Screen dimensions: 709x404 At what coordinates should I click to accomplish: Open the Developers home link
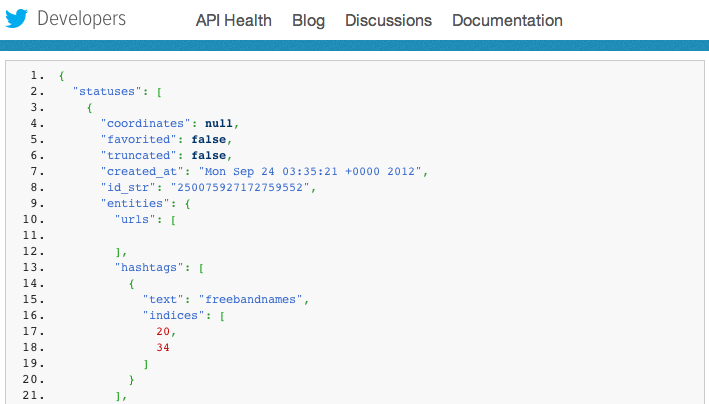[x=83, y=19]
